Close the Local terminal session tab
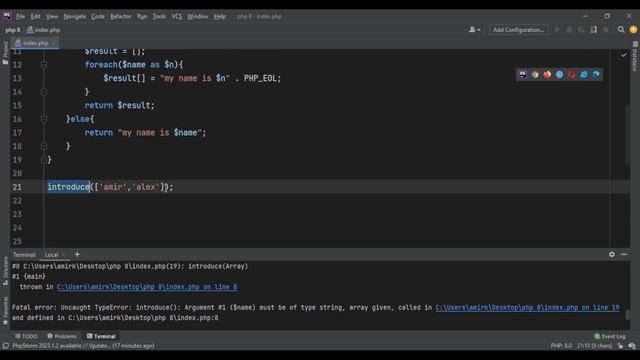The height and width of the screenshot is (360, 640). (x=63, y=255)
